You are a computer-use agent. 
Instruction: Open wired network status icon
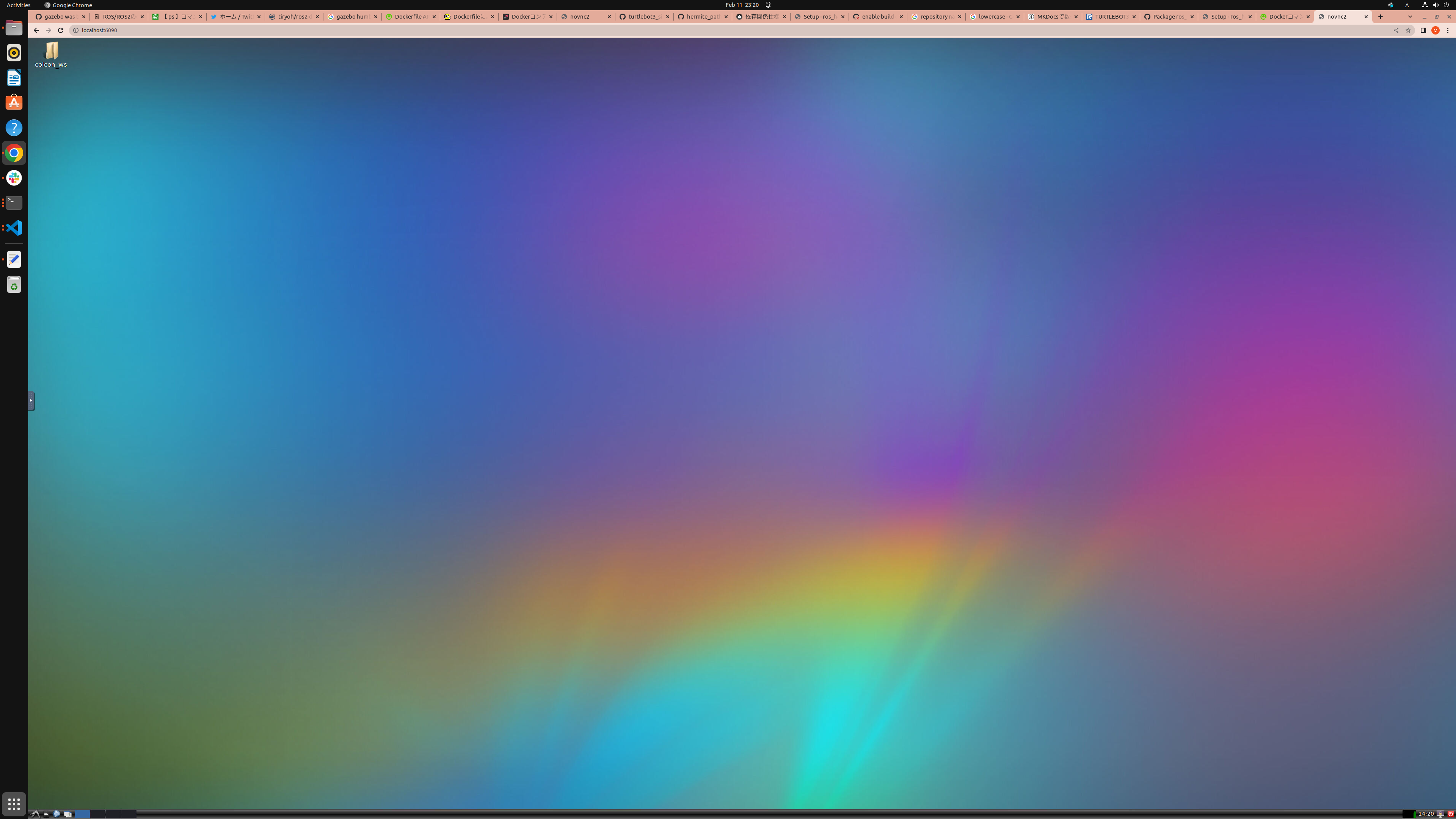pos(1425,5)
